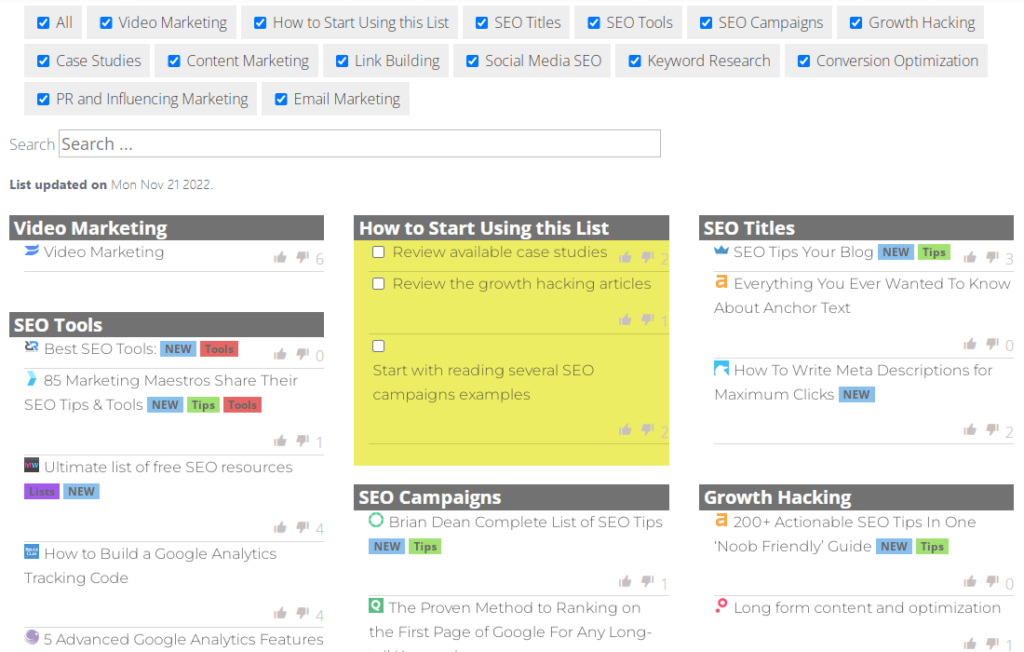Click thumbs down for SEO Tips Your Blog
The height and width of the screenshot is (652, 1024).
click(x=992, y=258)
